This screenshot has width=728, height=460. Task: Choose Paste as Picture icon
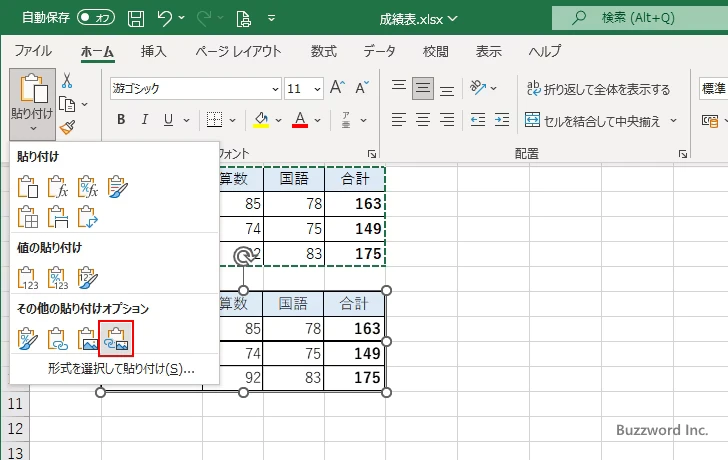87,338
